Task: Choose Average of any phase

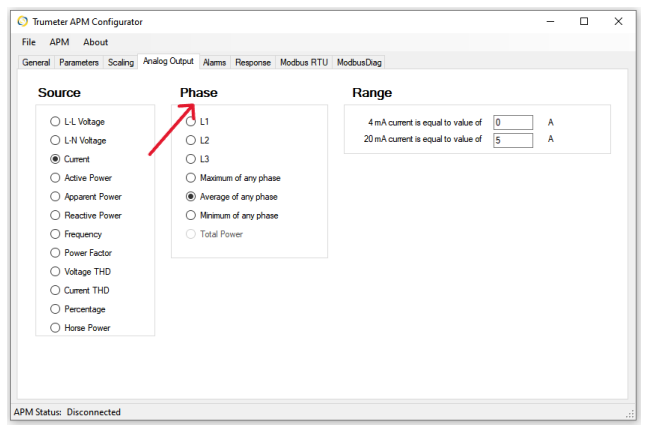Action: [x=232, y=197]
